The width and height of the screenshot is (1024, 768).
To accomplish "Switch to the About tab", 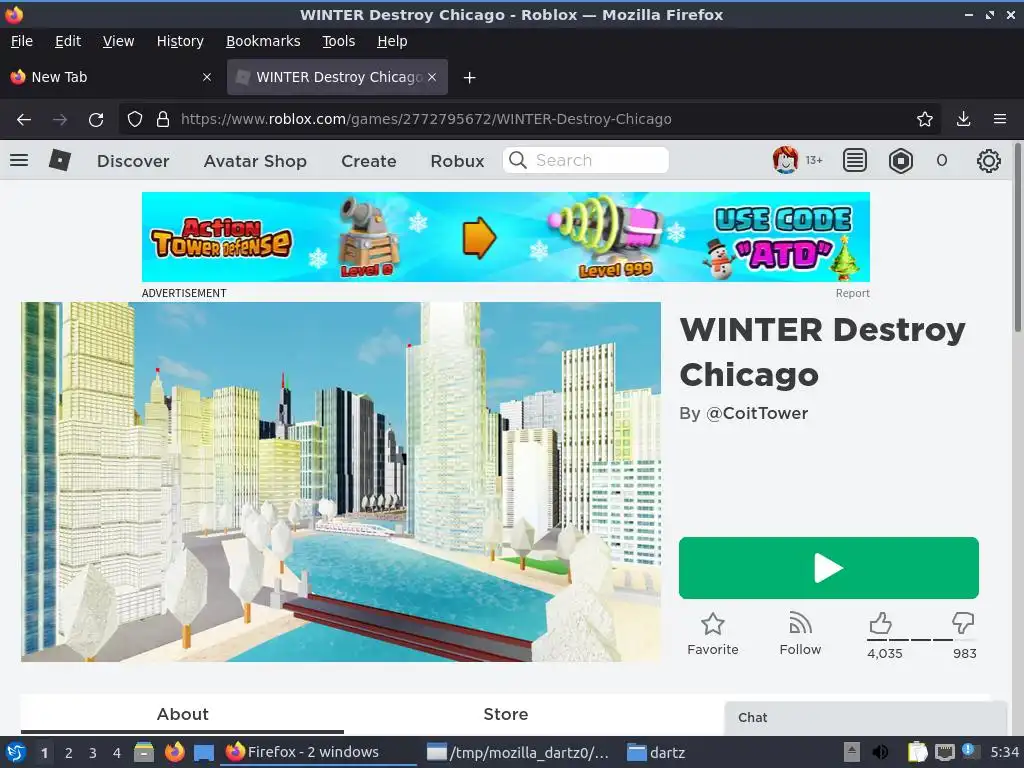I will tap(182, 714).
